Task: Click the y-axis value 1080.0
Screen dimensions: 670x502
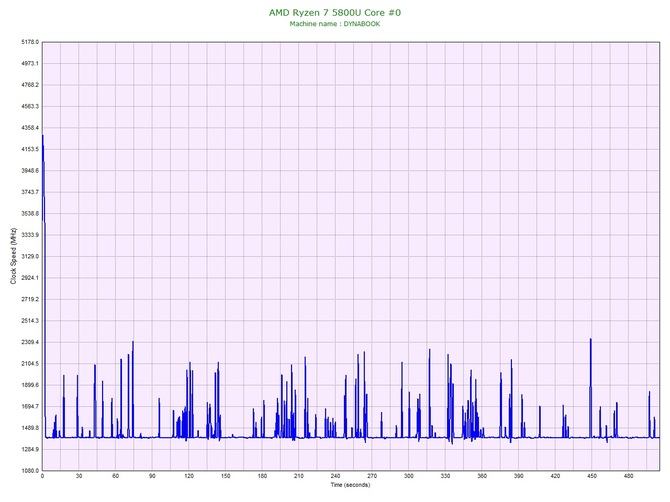Action: click(x=30, y=471)
